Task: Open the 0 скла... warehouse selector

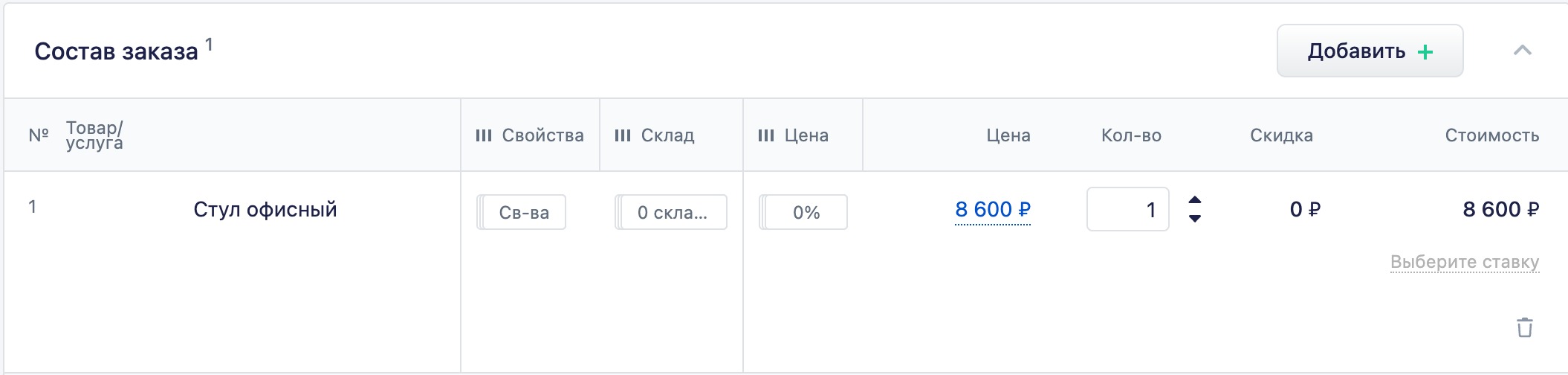Action: pyautogui.click(x=671, y=212)
